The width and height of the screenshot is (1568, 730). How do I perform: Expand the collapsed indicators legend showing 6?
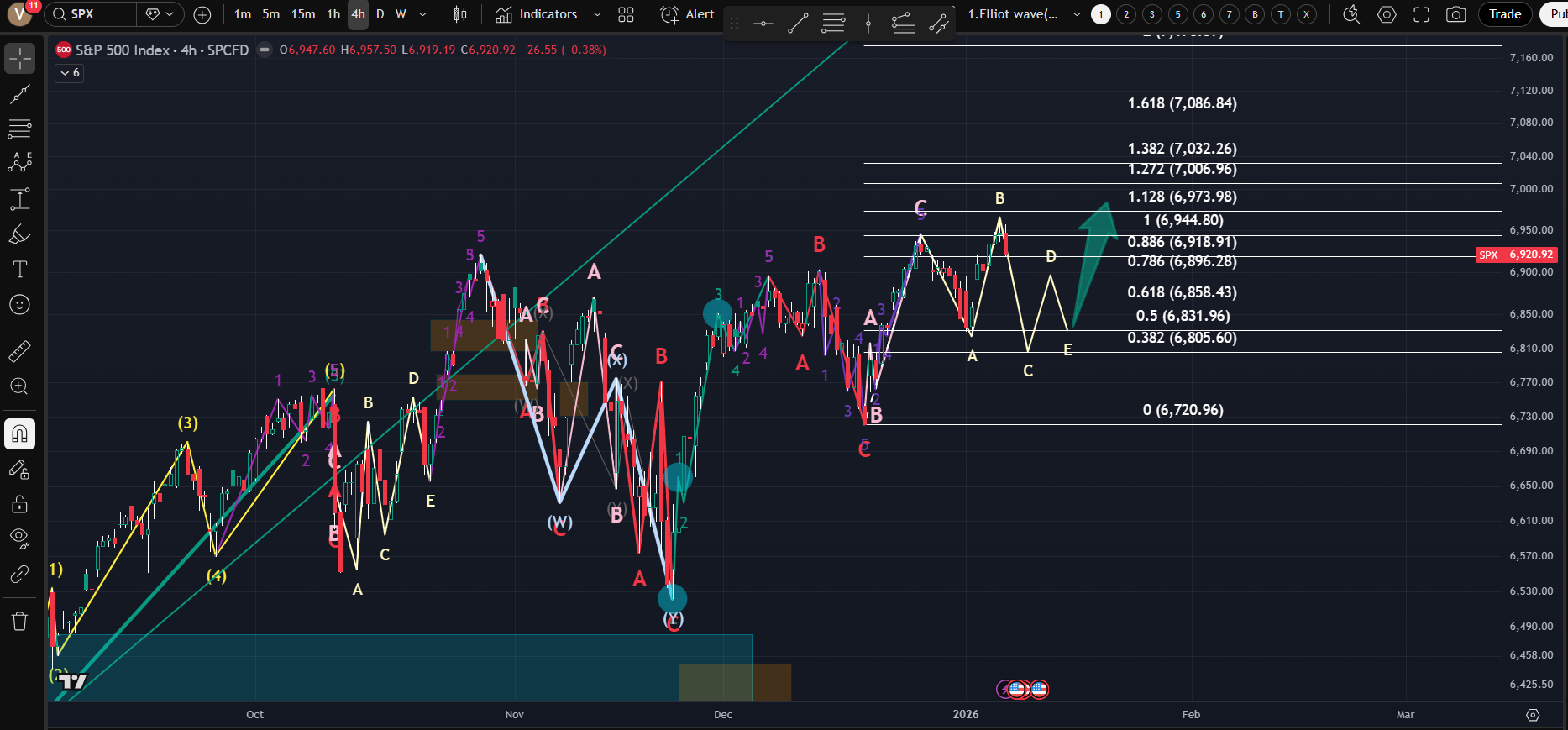pyautogui.click(x=70, y=73)
